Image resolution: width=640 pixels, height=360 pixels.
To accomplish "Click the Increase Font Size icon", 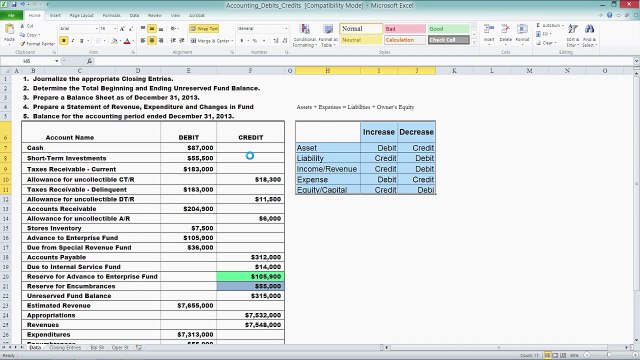I will click(x=122, y=29).
